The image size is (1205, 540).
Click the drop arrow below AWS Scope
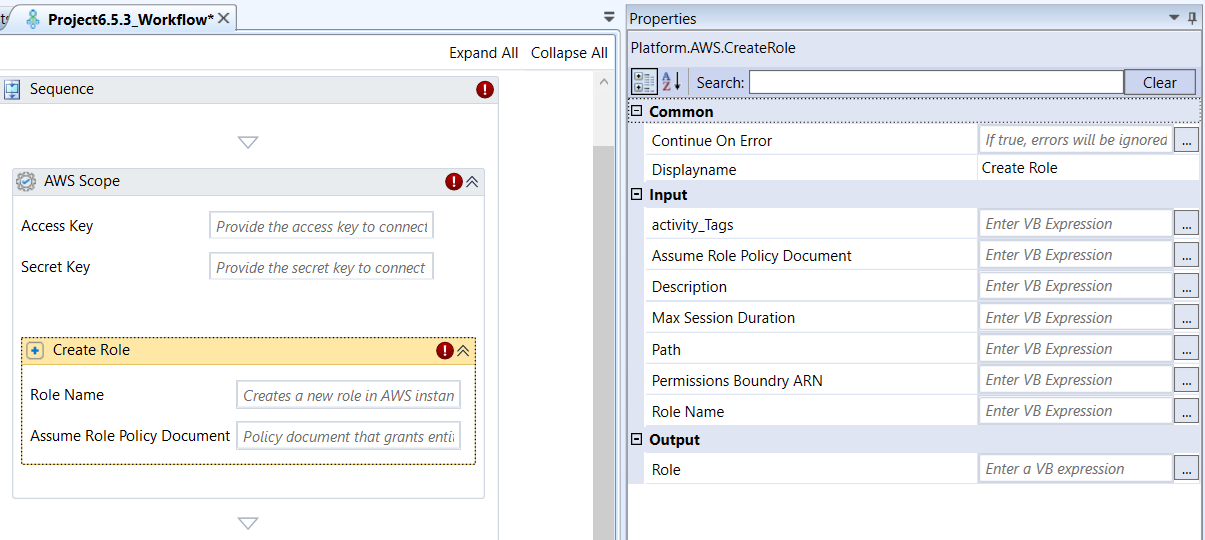coord(248,523)
